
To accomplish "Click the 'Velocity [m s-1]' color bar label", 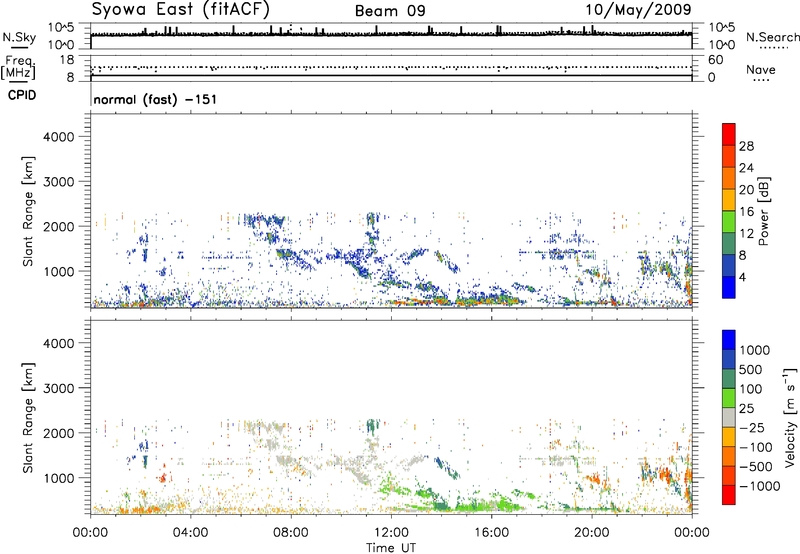I will coord(790,417).
